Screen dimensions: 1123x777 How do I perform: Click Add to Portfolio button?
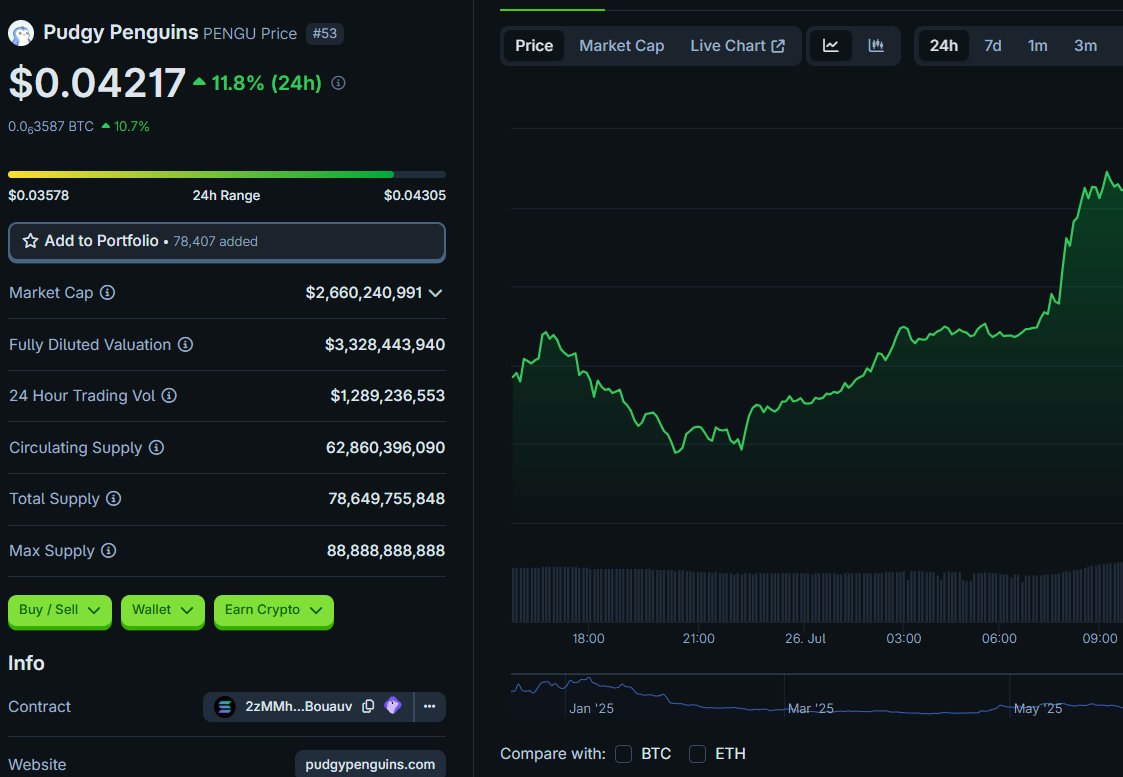click(x=227, y=241)
